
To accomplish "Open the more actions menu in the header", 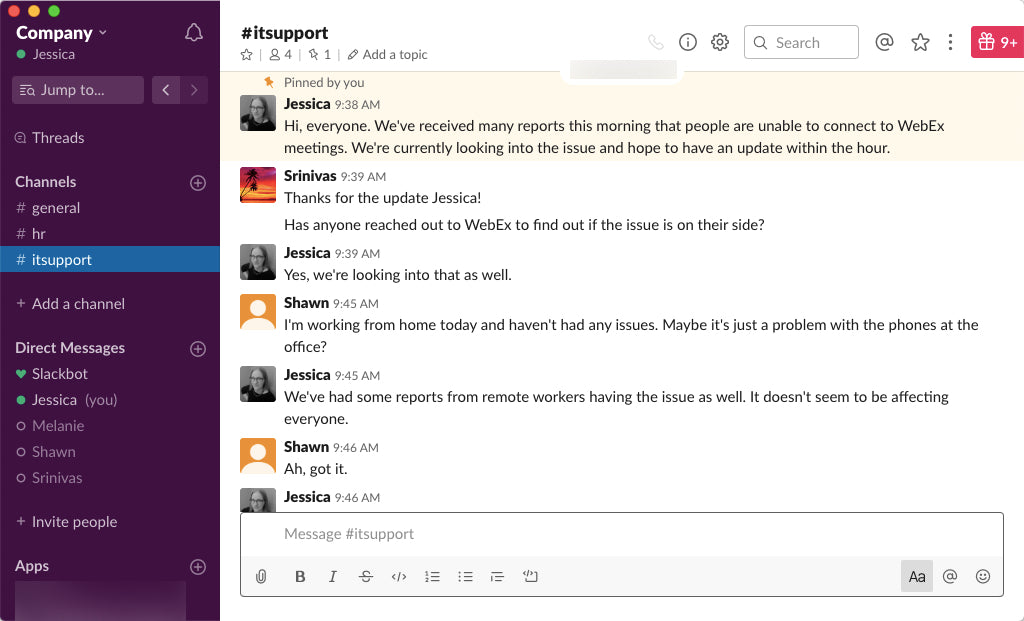I will [951, 42].
